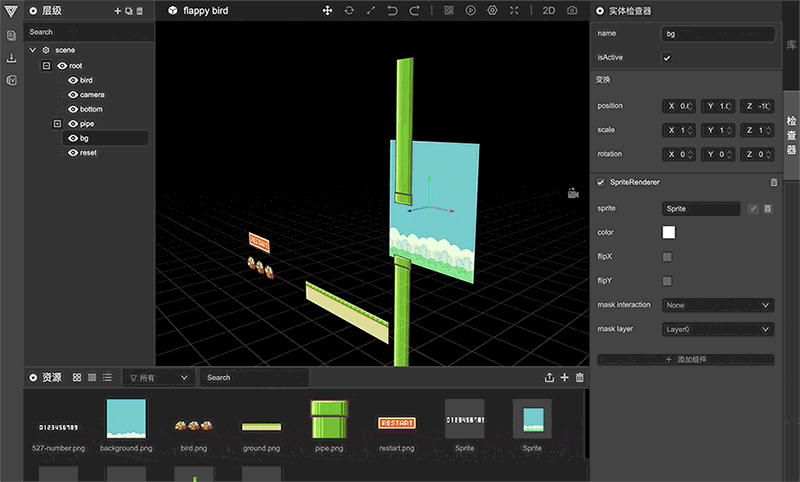Viewport: 800px width, 482px height.
Task: Select the rotate tool in the toolbar
Action: click(349, 11)
